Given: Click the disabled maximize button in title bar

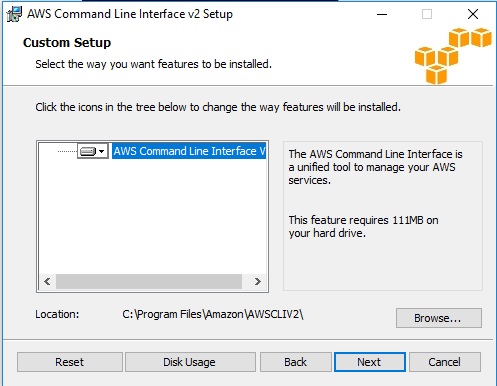Looking at the screenshot, I should pyautogui.click(x=427, y=14).
